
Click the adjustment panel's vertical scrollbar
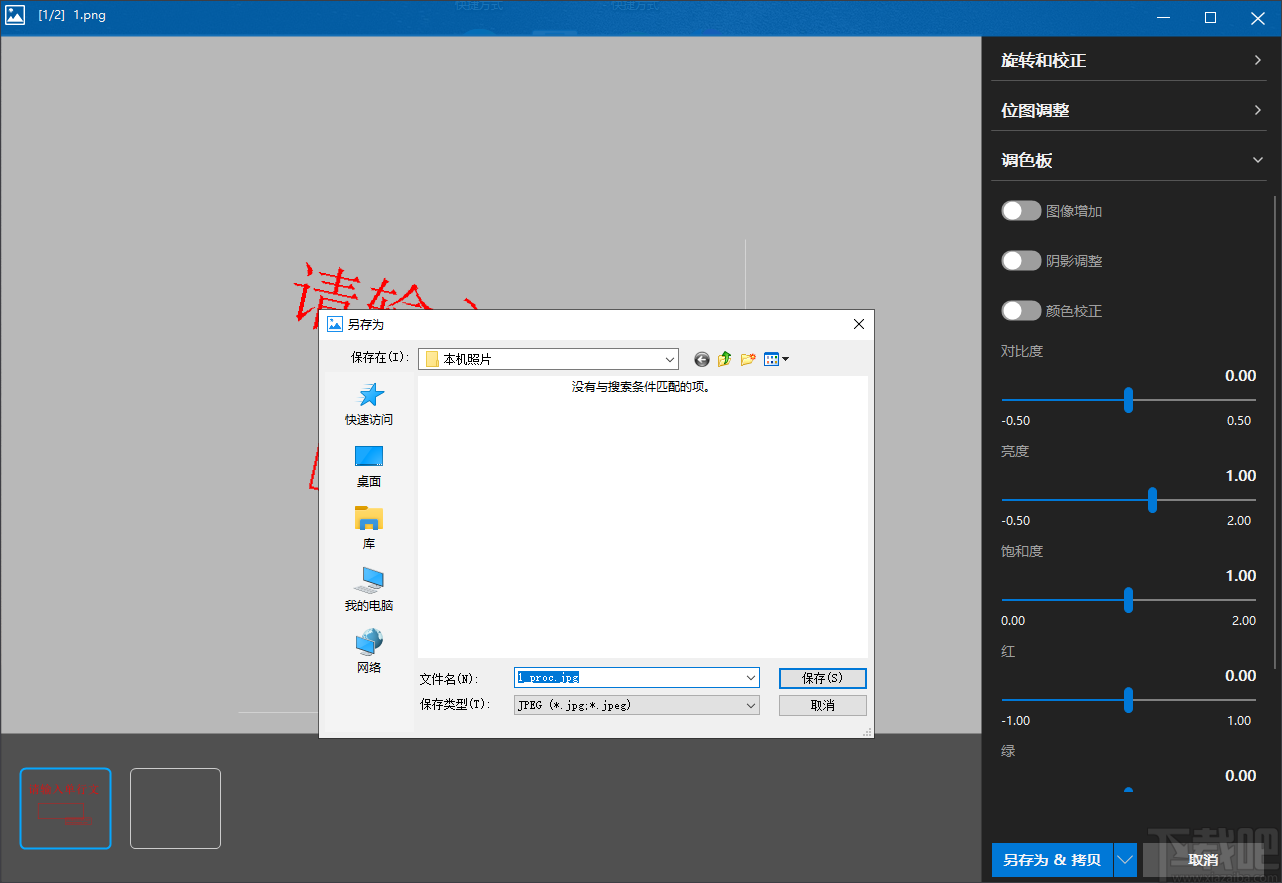[x=1275, y=432]
